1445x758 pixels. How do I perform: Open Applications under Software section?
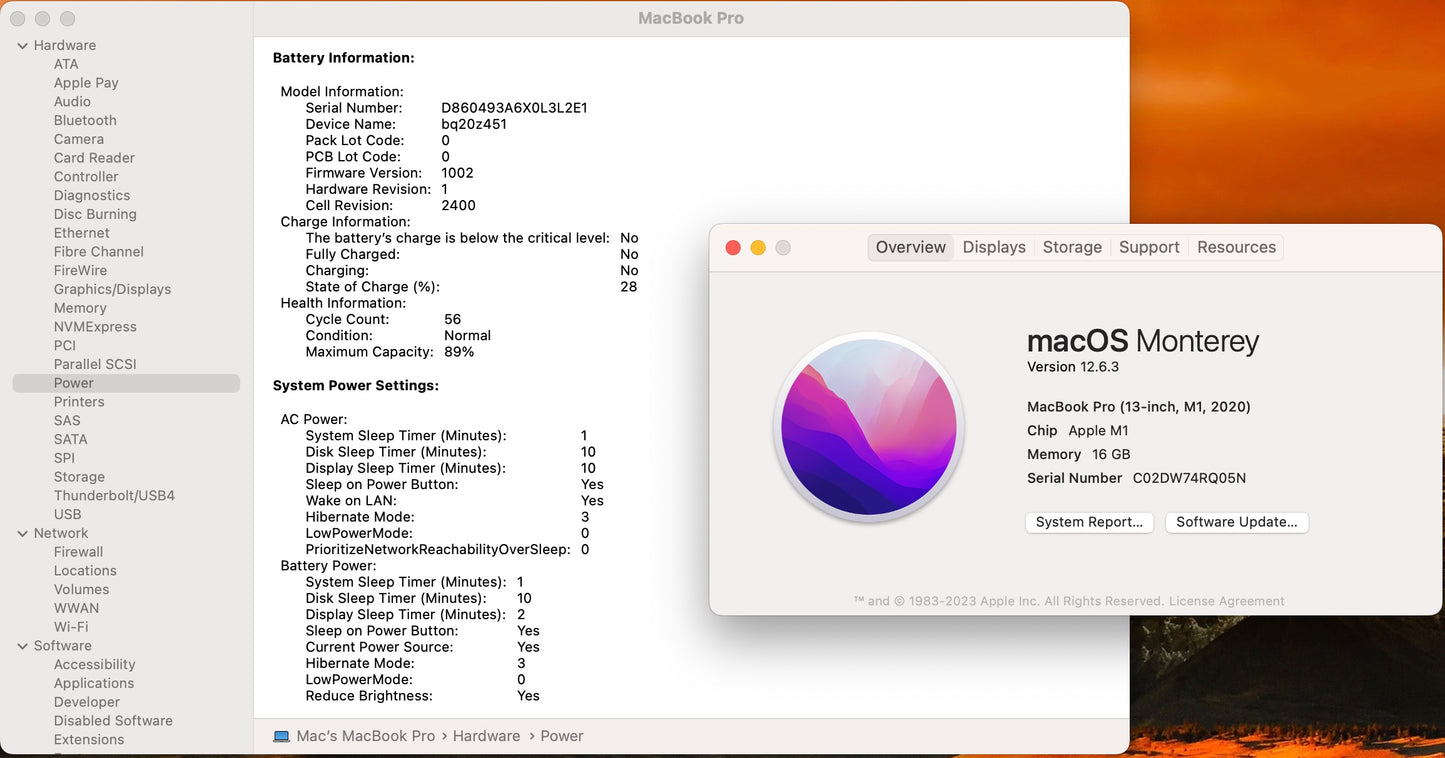(94, 683)
